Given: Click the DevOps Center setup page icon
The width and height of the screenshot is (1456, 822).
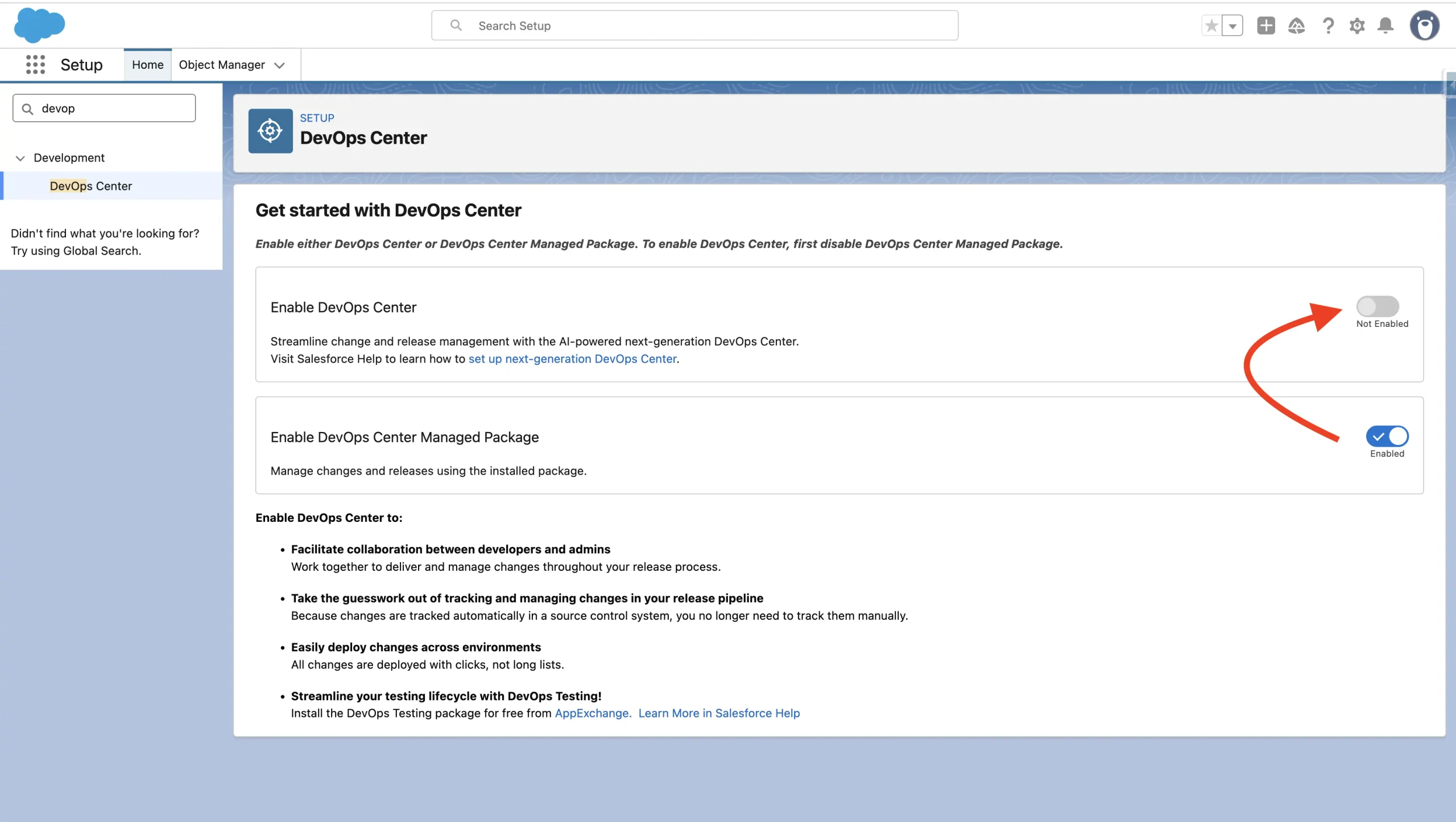Looking at the screenshot, I should (270, 131).
